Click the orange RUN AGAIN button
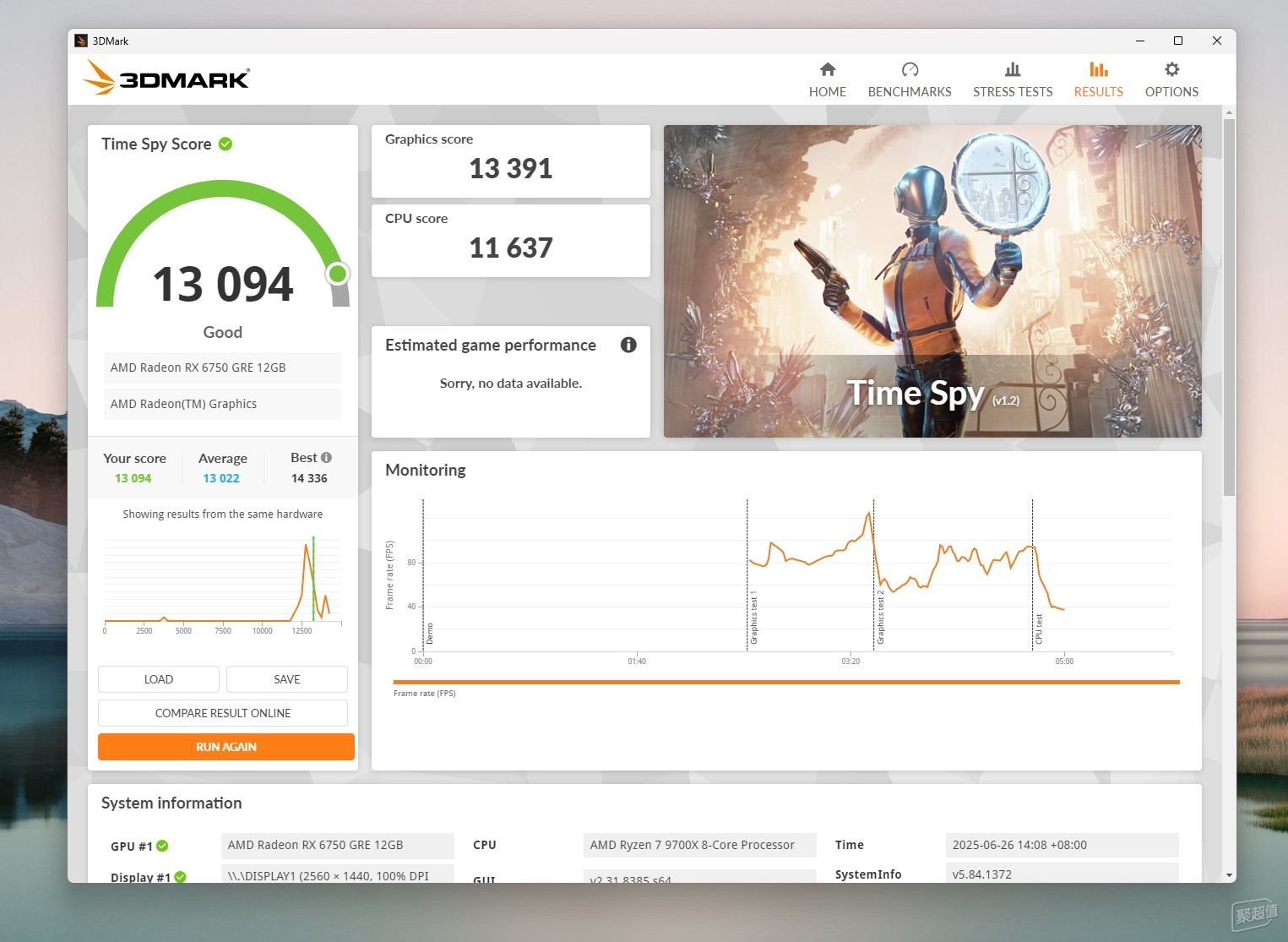Viewport: 1288px width, 942px height. click(226, 747)
